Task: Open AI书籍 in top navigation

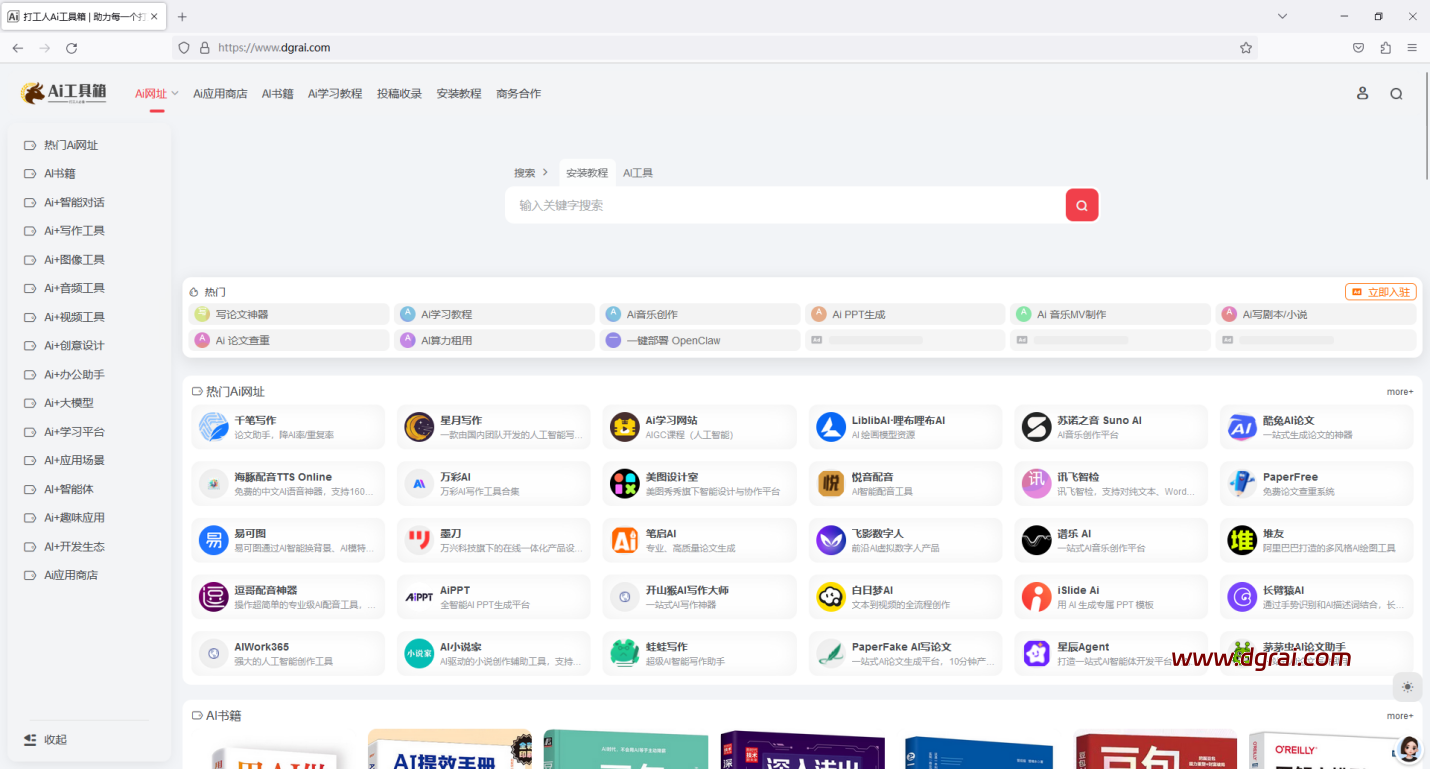Action: pos(277,93)
